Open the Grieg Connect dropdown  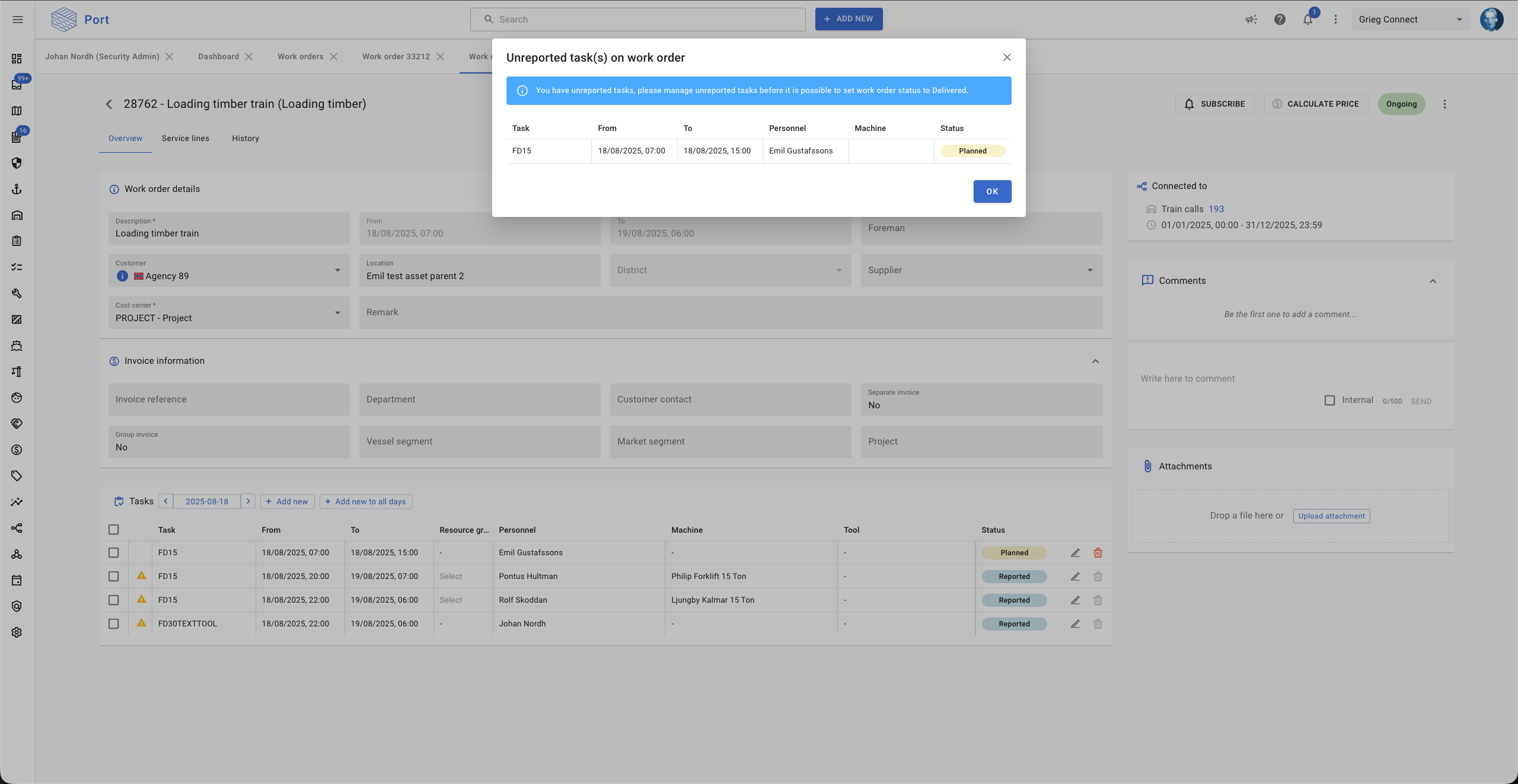1410,20
